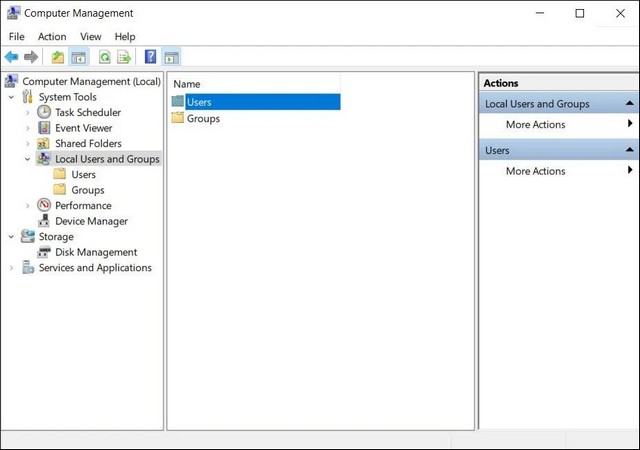Collapse the Local Users and Groups node
The image size is (640, 450).
pos(28,159)
